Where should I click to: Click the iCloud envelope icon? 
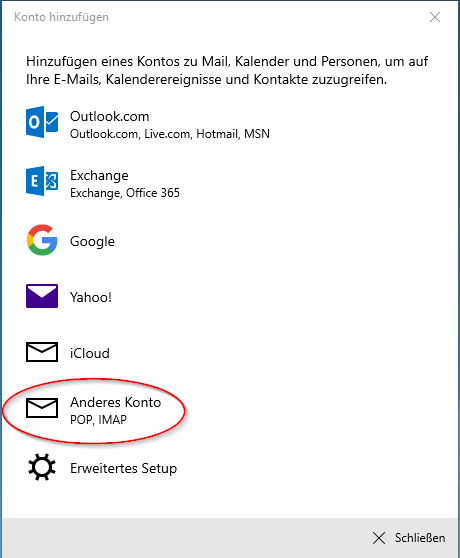click(42, 352)
